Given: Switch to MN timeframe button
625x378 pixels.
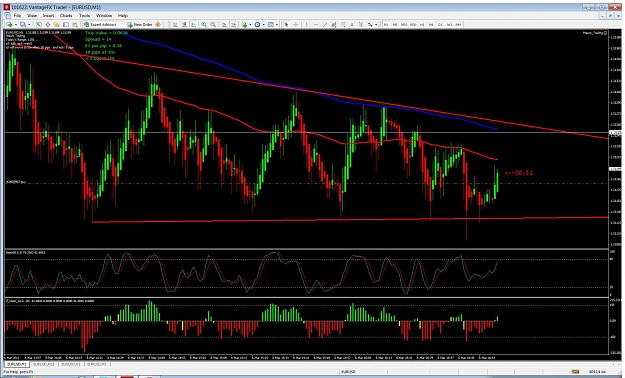Looking at the screenshot, I should 458,24.
